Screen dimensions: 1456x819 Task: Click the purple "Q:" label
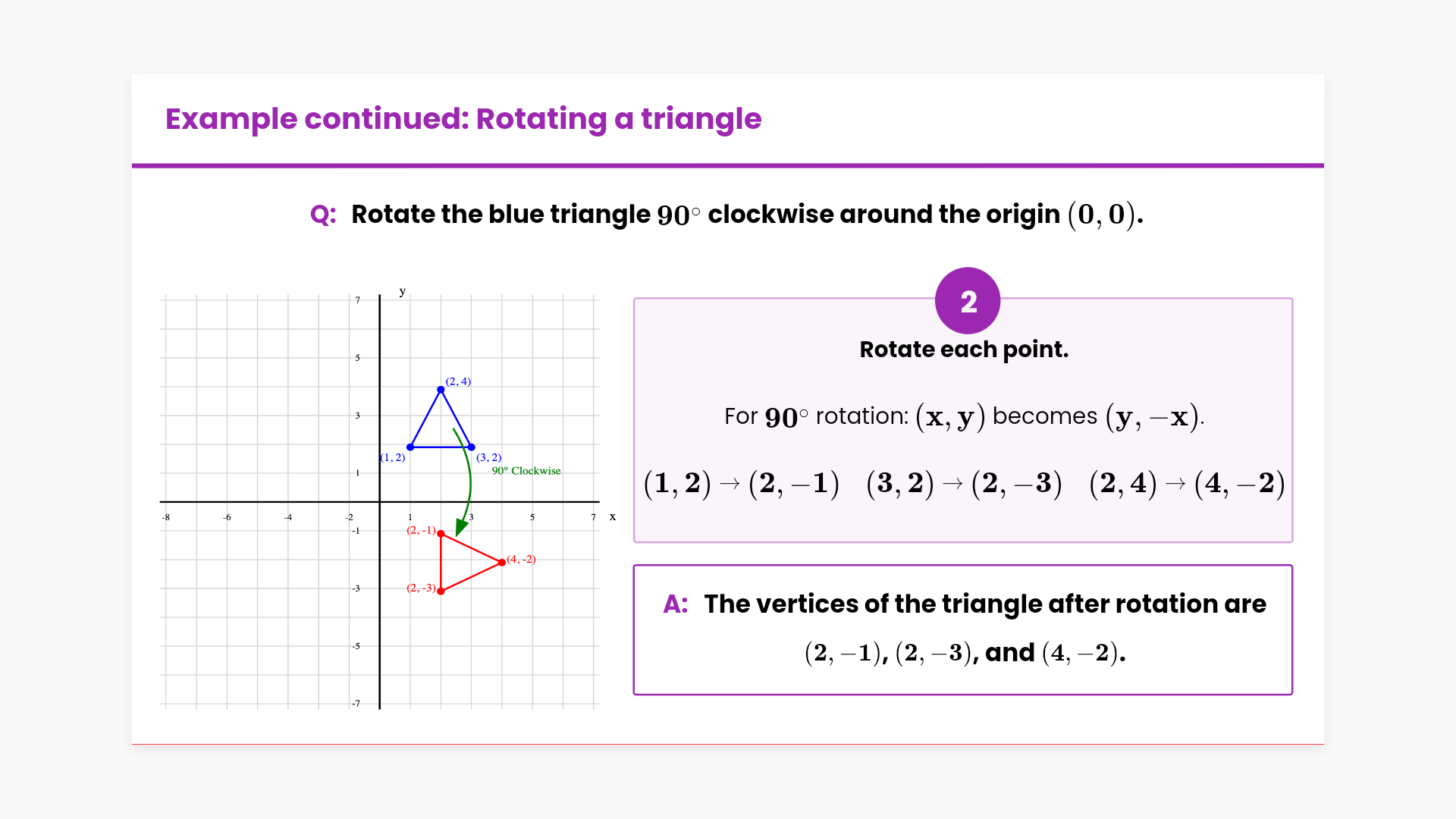pos(323,215)
